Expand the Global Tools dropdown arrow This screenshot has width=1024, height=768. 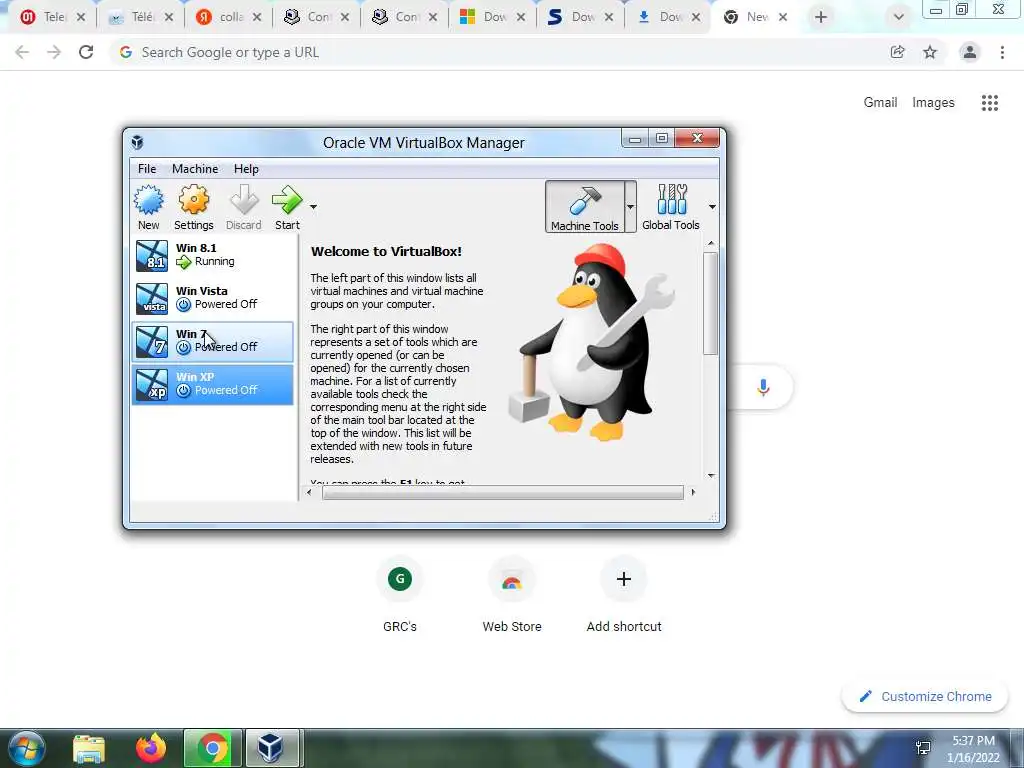pos(712,207)
